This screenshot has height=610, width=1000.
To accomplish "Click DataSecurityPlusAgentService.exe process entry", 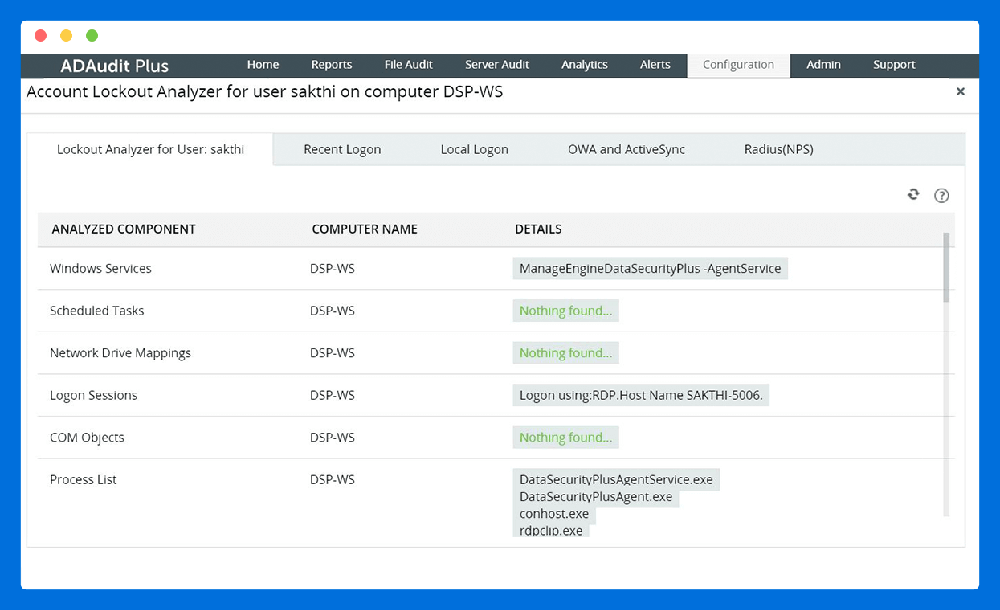I will click(x=615, y=480).
